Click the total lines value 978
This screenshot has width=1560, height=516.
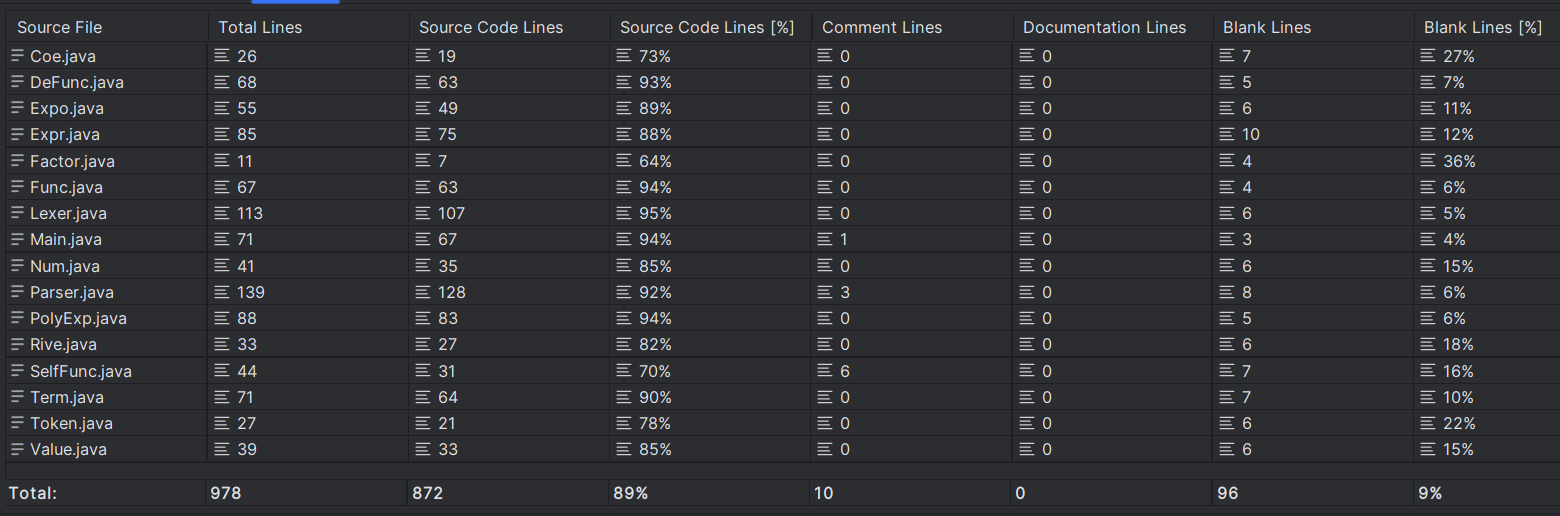click(x=225, y=493)
